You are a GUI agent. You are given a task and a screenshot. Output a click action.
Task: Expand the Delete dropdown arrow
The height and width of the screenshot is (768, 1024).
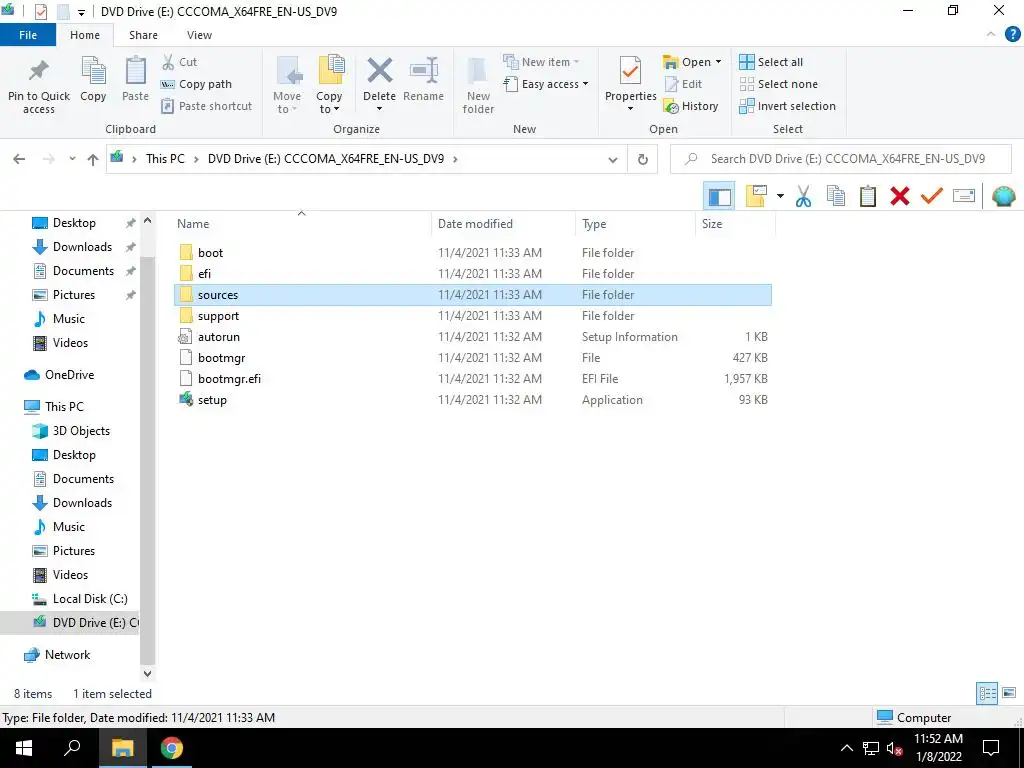tap(379, 109)
